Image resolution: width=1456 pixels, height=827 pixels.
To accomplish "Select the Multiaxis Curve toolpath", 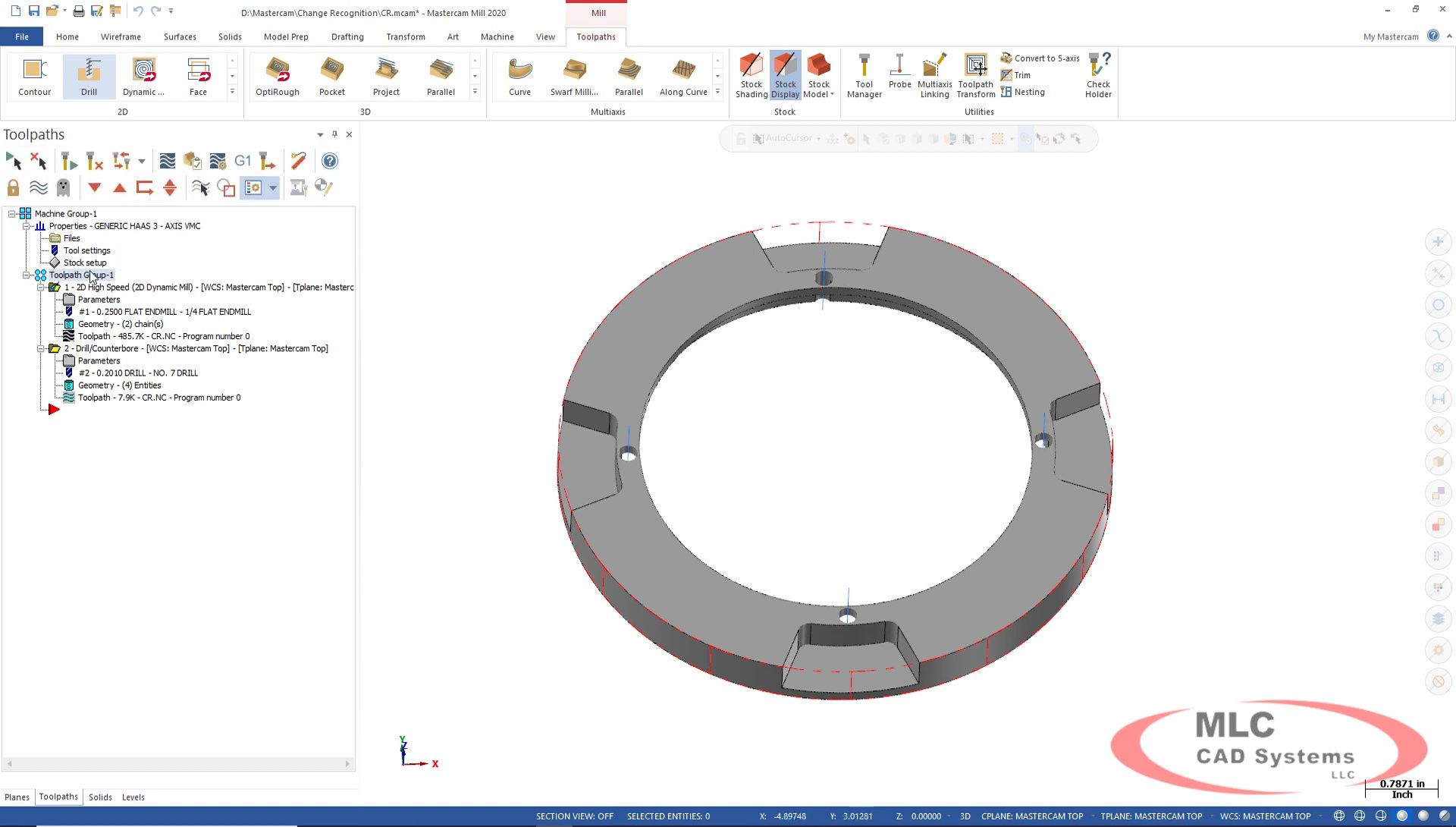I will [519, 77].
